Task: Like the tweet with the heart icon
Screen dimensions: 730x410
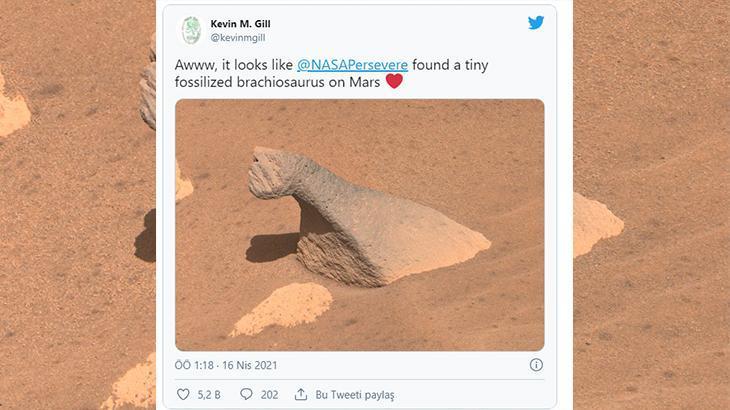Action: point(183,394)
